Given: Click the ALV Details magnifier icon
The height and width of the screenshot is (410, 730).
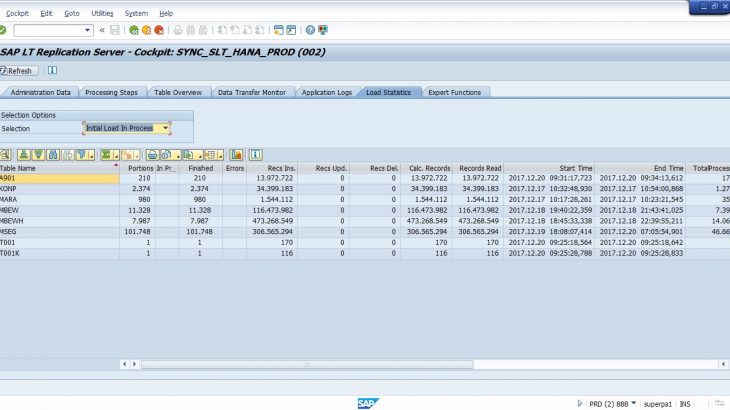Looking at the screenshot, I should click(5, 155).
